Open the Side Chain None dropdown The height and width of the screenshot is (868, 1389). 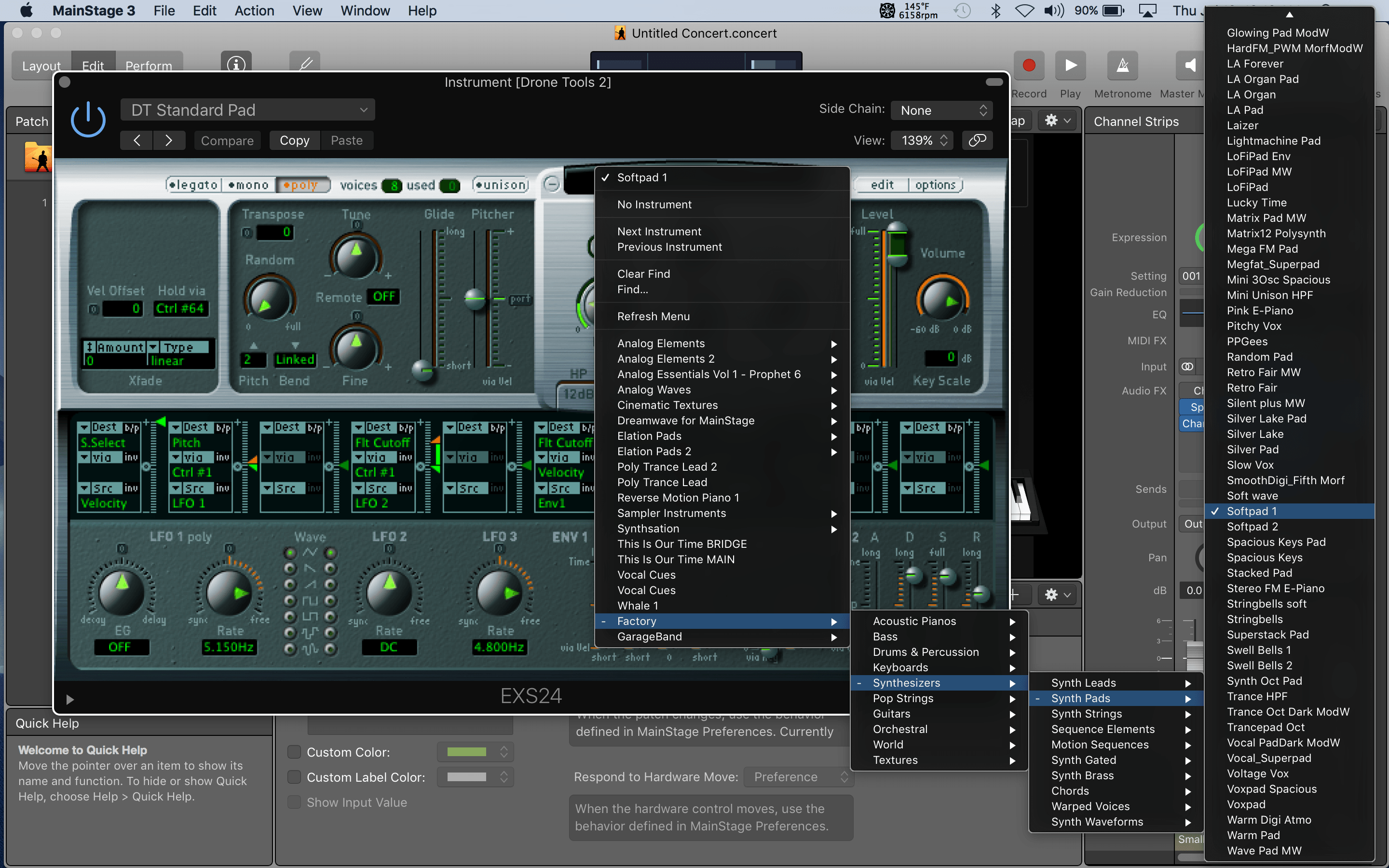click(x=942, y=110)
